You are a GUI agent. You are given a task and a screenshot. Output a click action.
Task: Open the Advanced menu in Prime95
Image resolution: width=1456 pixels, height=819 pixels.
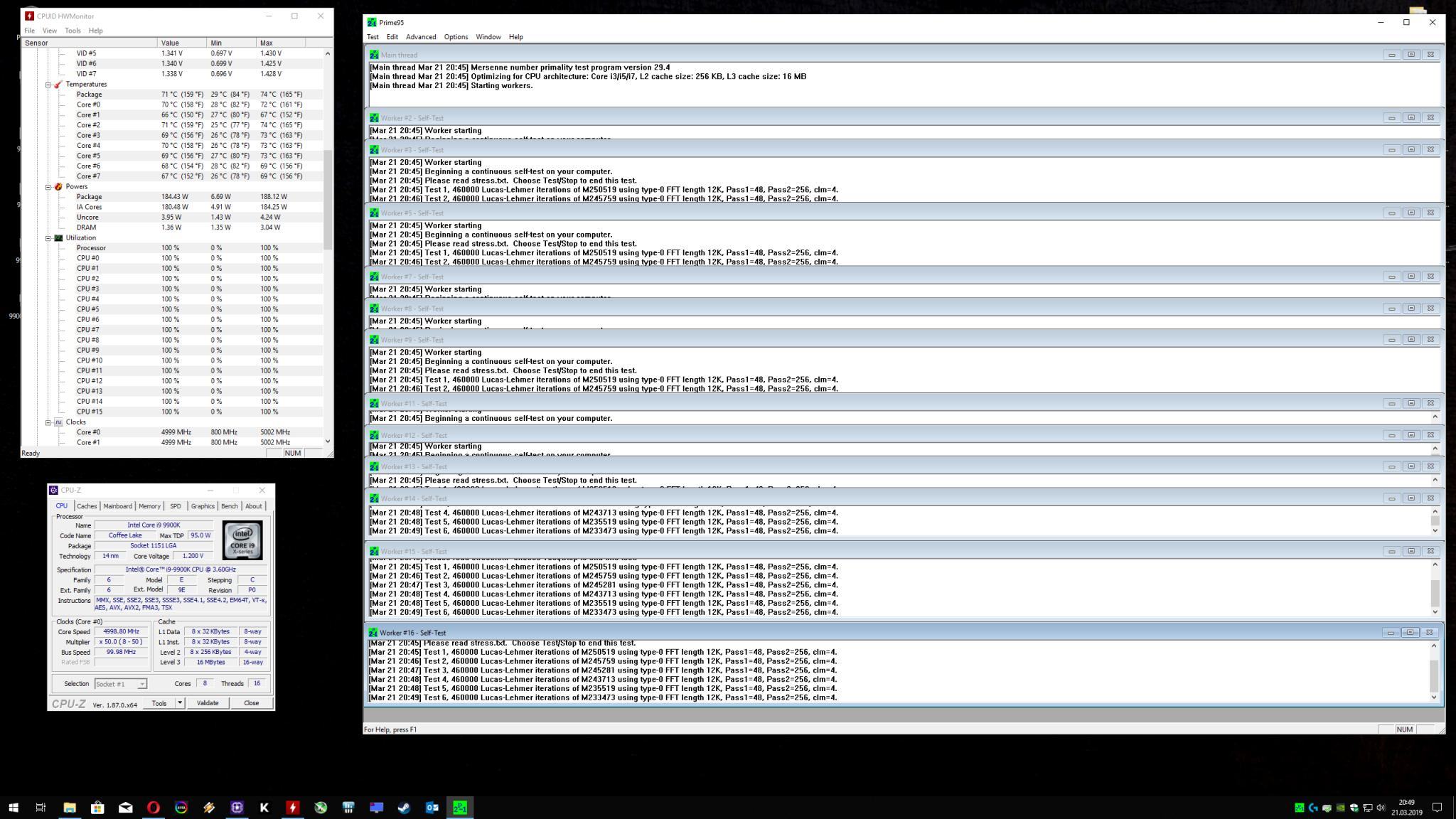click(421, 37)
